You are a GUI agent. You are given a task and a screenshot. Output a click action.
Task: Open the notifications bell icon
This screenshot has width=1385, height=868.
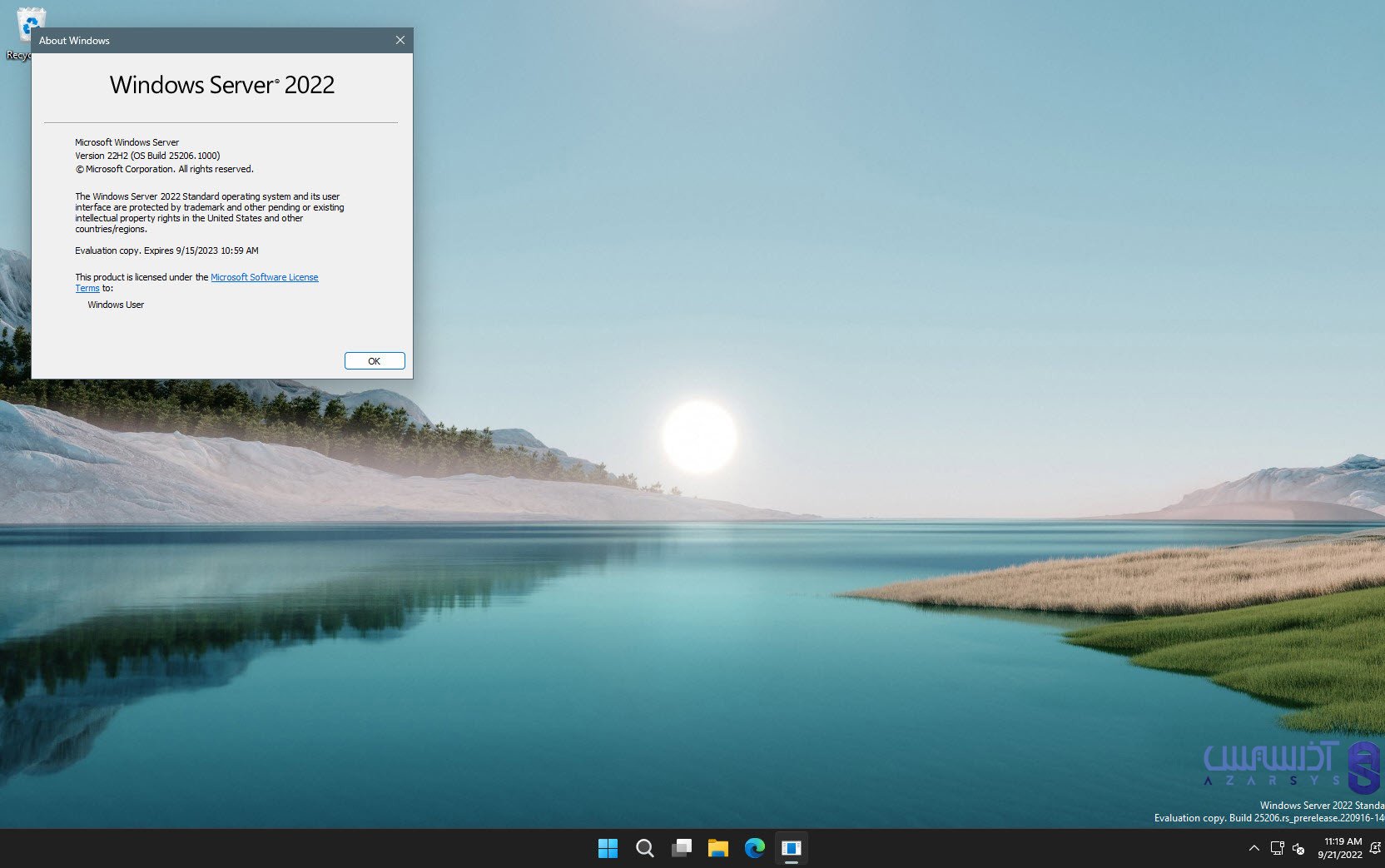[x=1375, y=848]
